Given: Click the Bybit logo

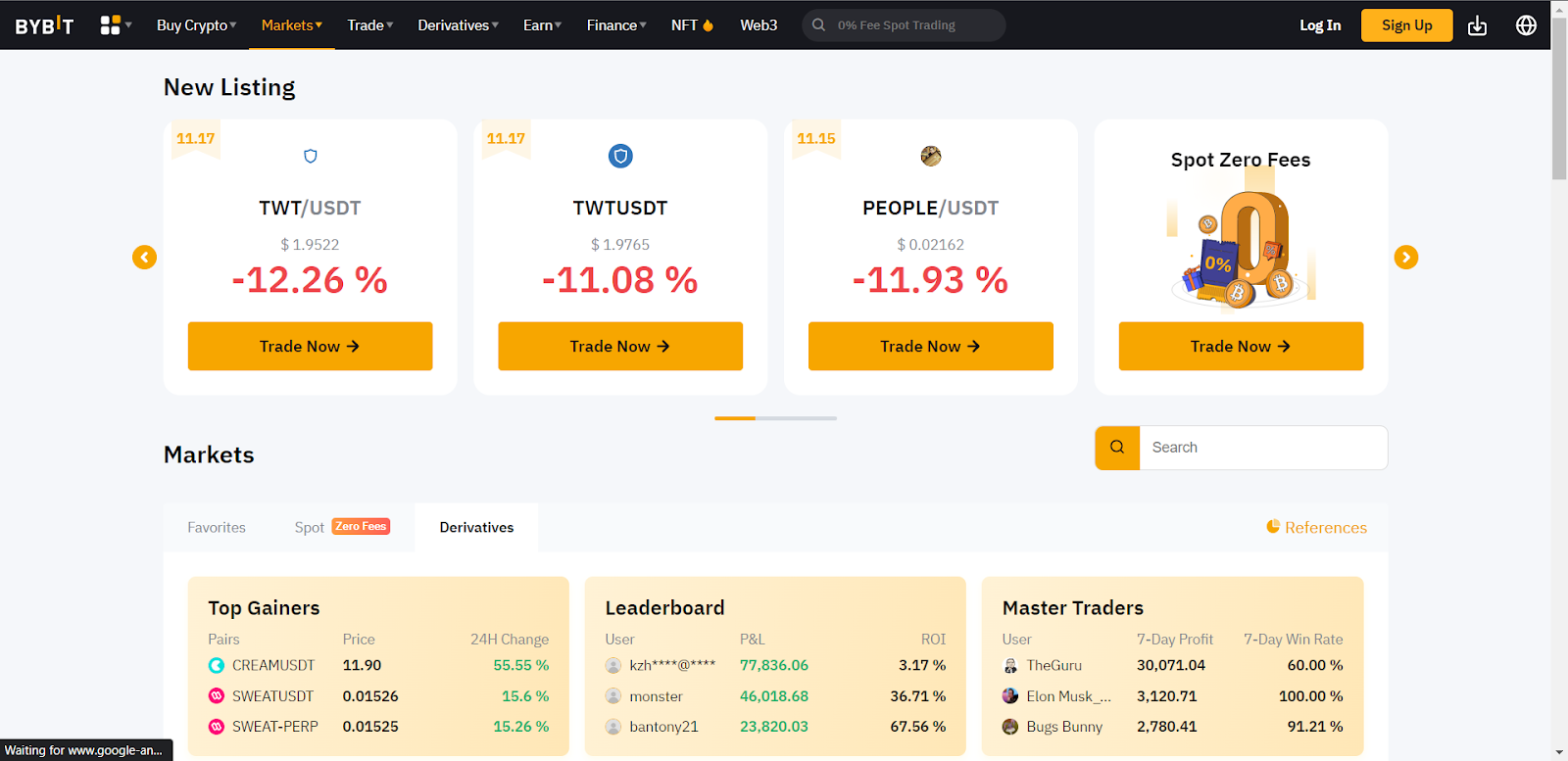Looking at the screenshot, I should click(44, 25).
